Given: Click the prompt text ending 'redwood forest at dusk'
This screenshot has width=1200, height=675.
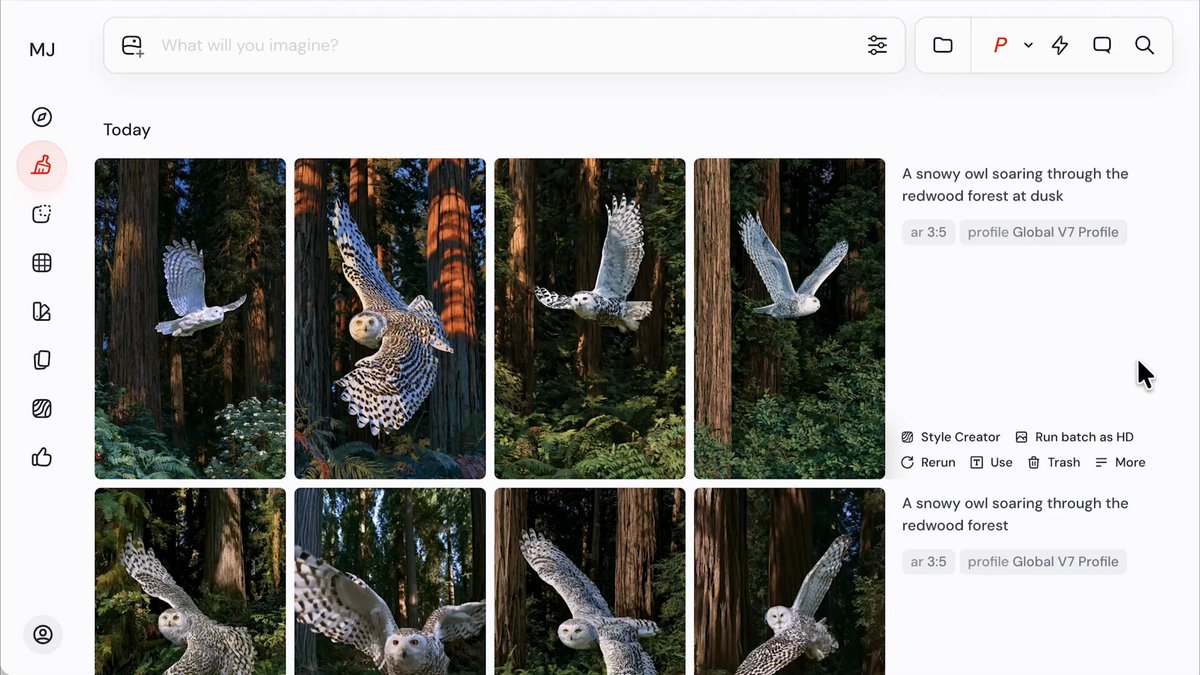Looking at the screenshot, I should (x=1015, y=185).
